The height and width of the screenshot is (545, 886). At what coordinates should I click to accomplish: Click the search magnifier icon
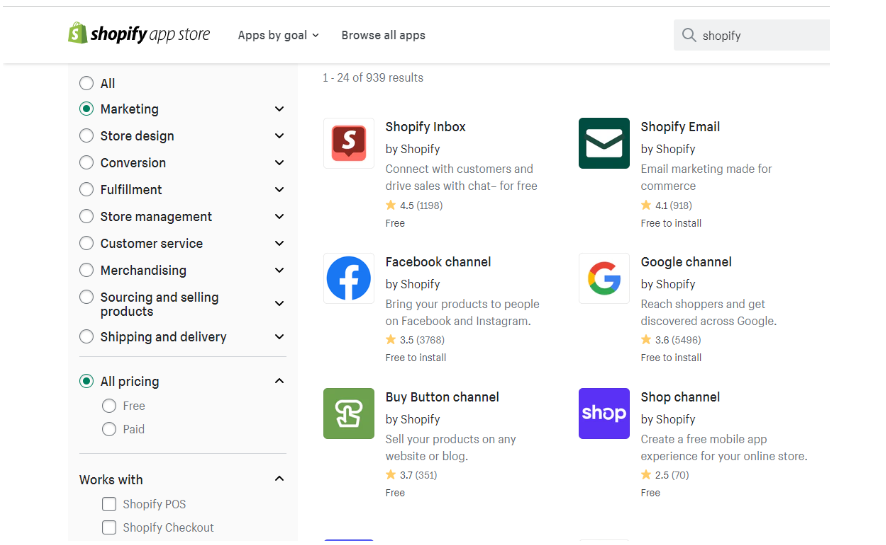(689, 35)
